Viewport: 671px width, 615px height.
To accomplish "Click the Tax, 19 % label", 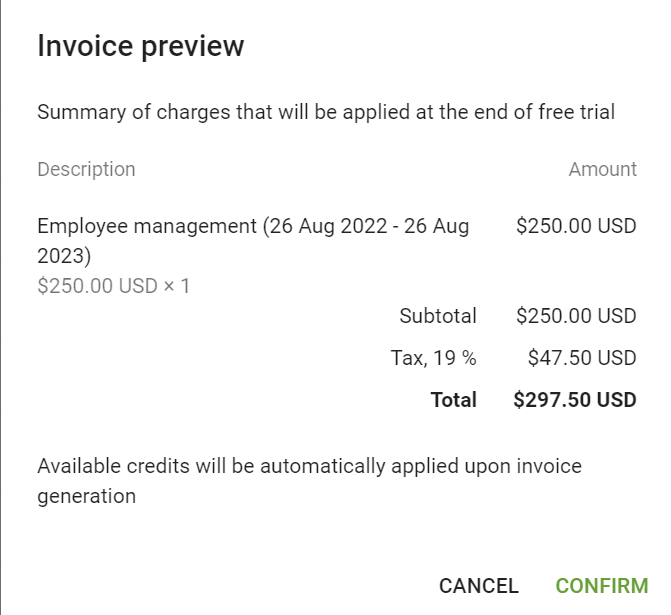I will pyautogui.click(x=434, y=358).
